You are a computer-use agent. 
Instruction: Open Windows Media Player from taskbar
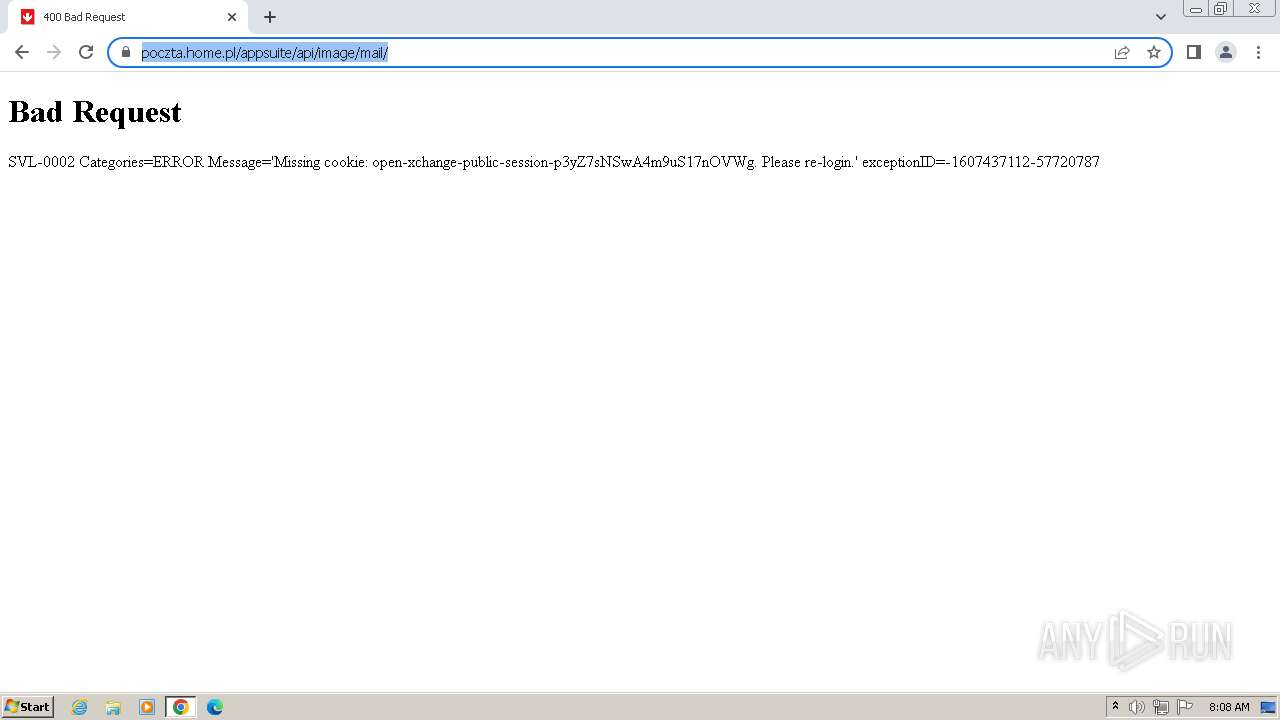[147, 707]
